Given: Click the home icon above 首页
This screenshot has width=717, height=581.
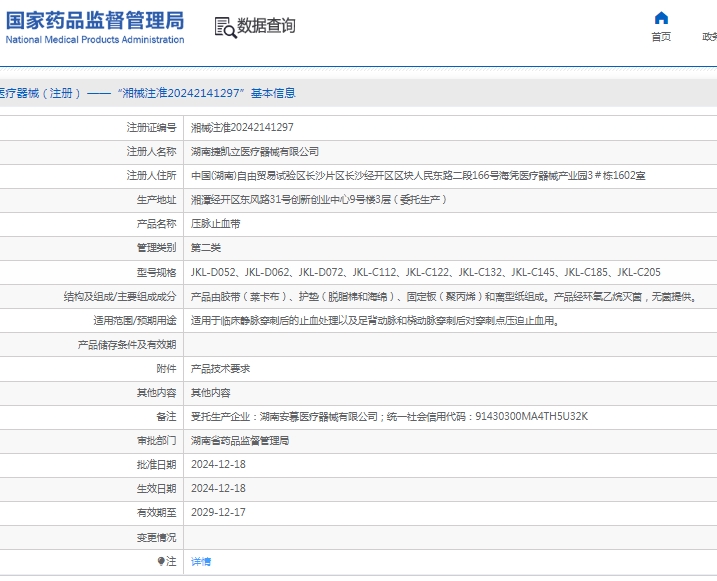Looking at the screenshot, I should tap(661, 18).
